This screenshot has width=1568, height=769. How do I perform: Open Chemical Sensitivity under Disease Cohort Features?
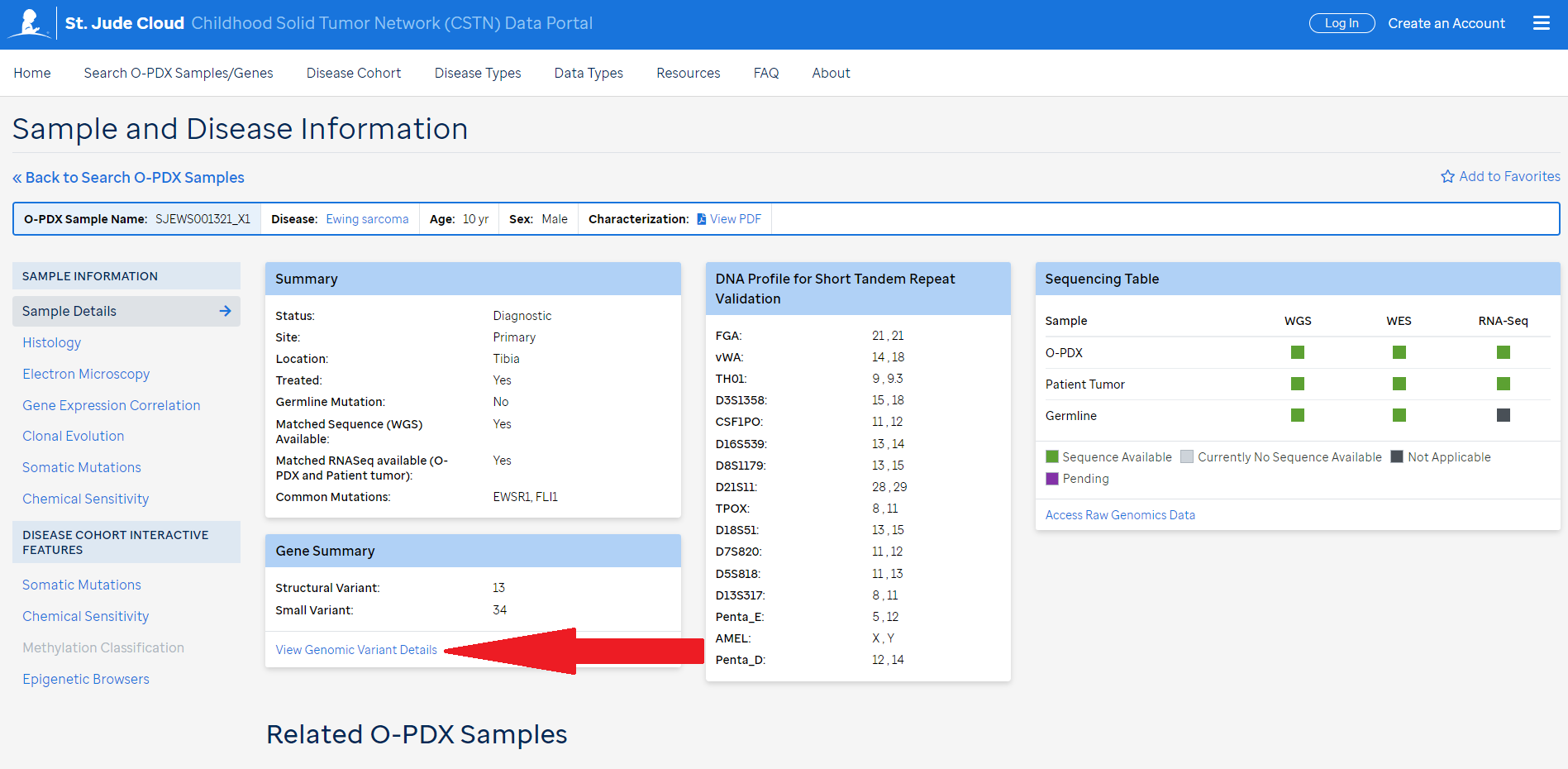(x=86, y=616)
